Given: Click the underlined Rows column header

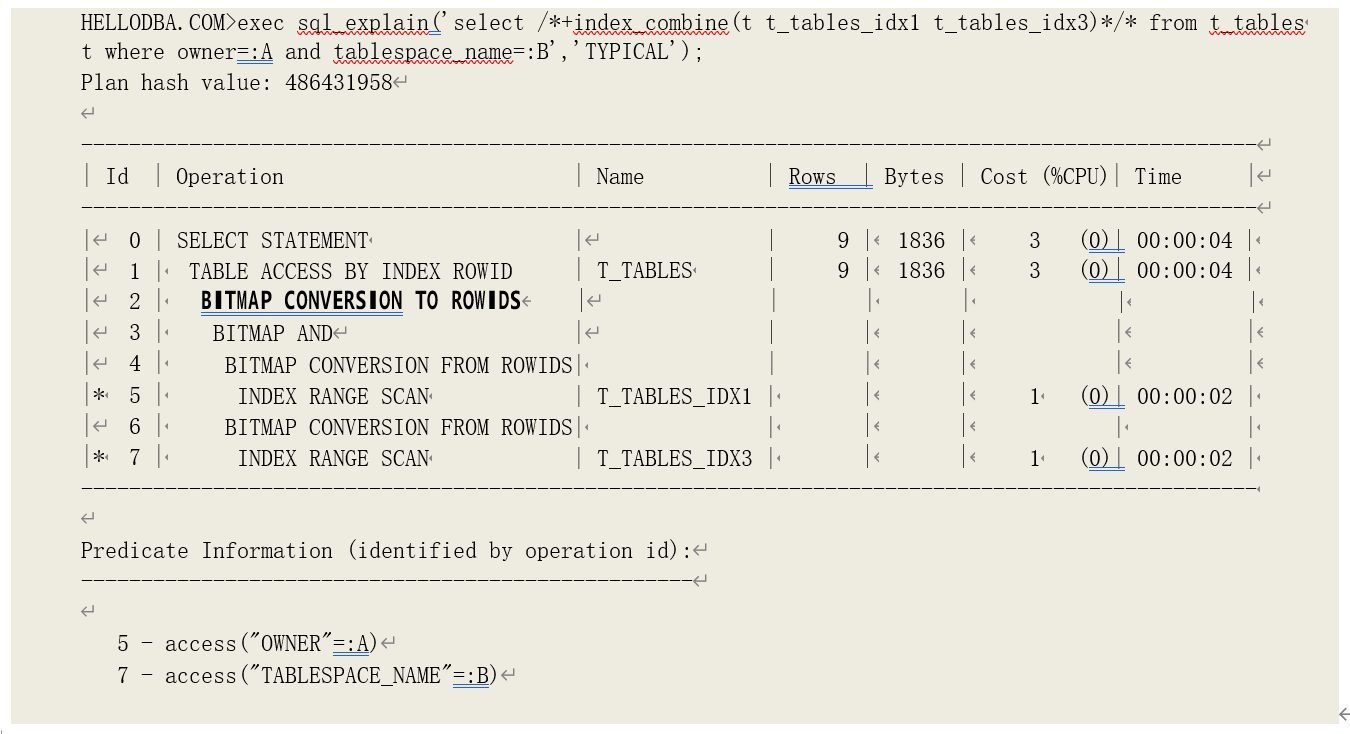Looking at the screenshot, I should tap(812, 177).
